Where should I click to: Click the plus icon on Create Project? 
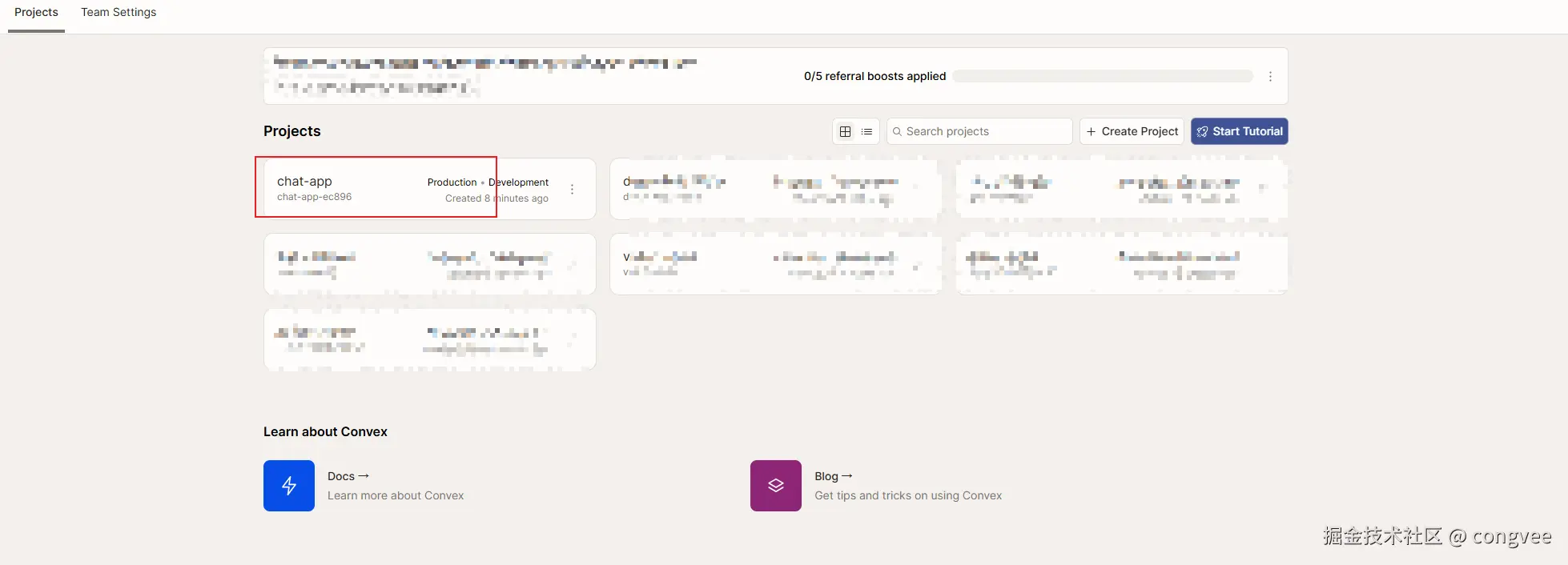1091,131
